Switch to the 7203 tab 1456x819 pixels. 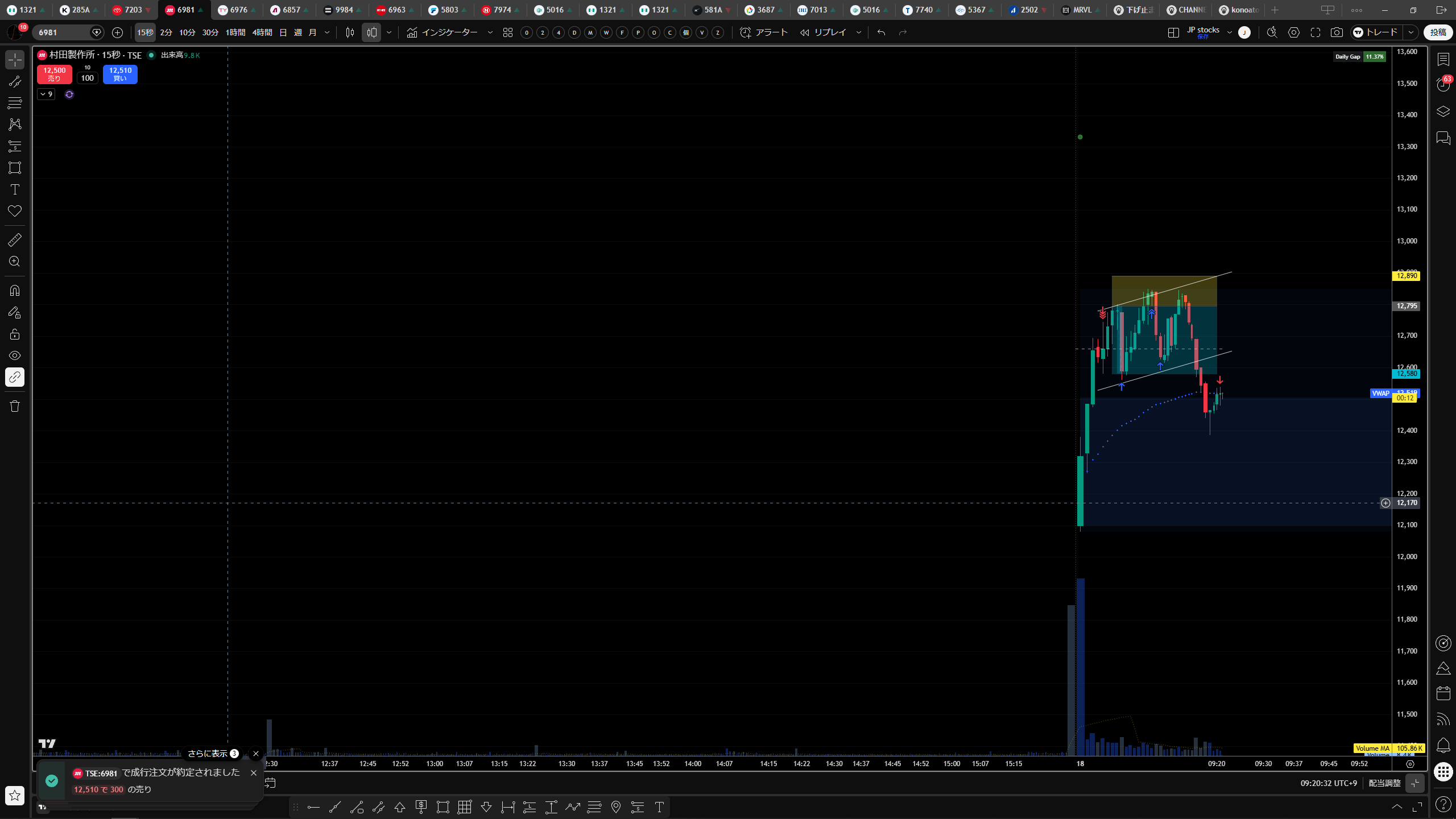point(131,10)
